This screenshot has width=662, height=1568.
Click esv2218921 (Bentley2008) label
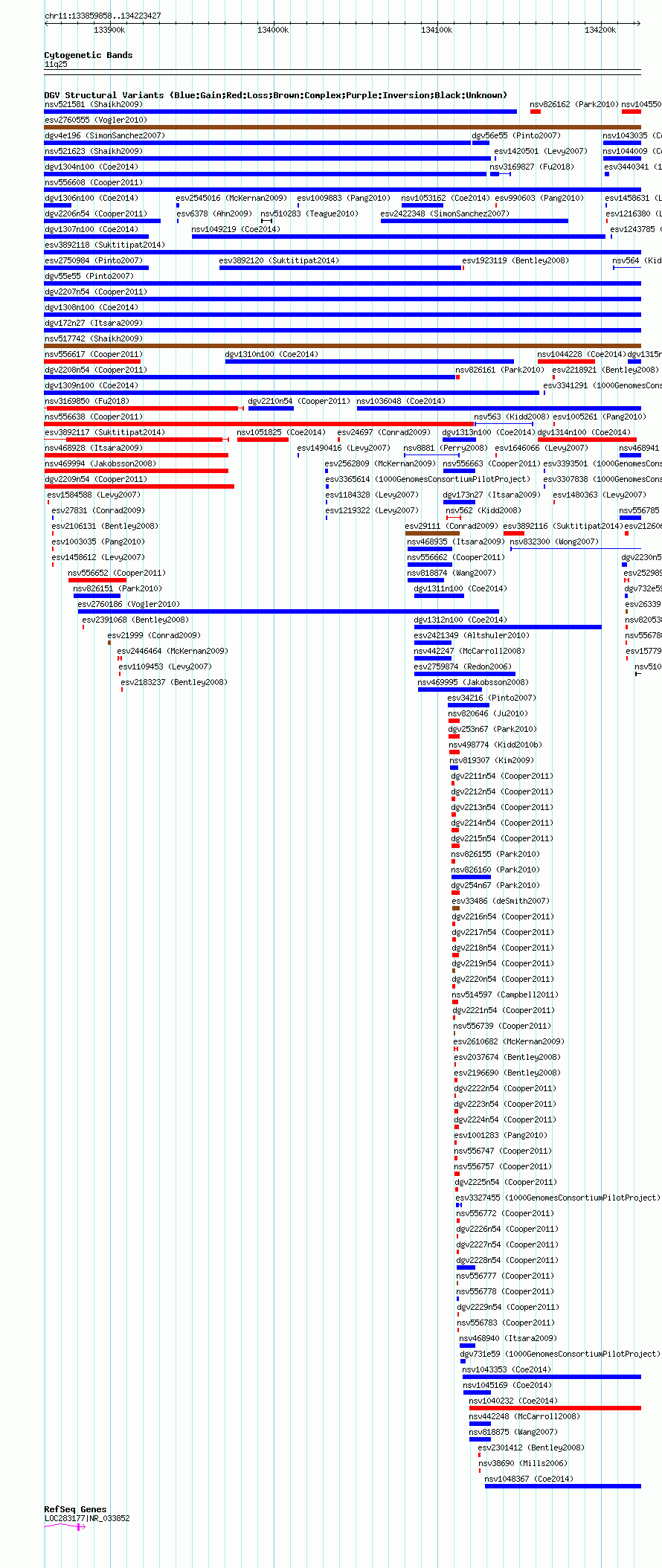605,370
